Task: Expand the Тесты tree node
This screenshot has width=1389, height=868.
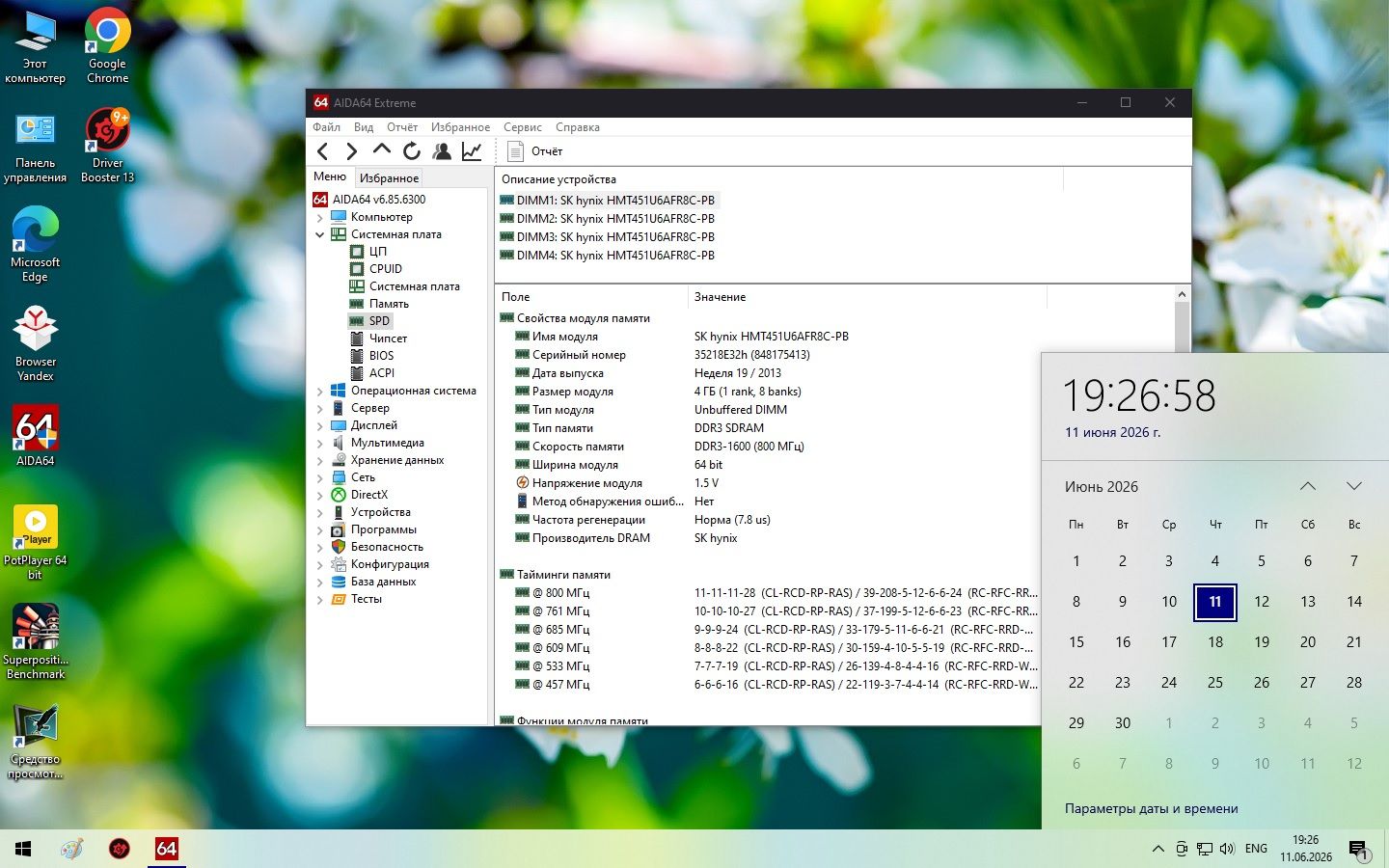Action: 320,599
